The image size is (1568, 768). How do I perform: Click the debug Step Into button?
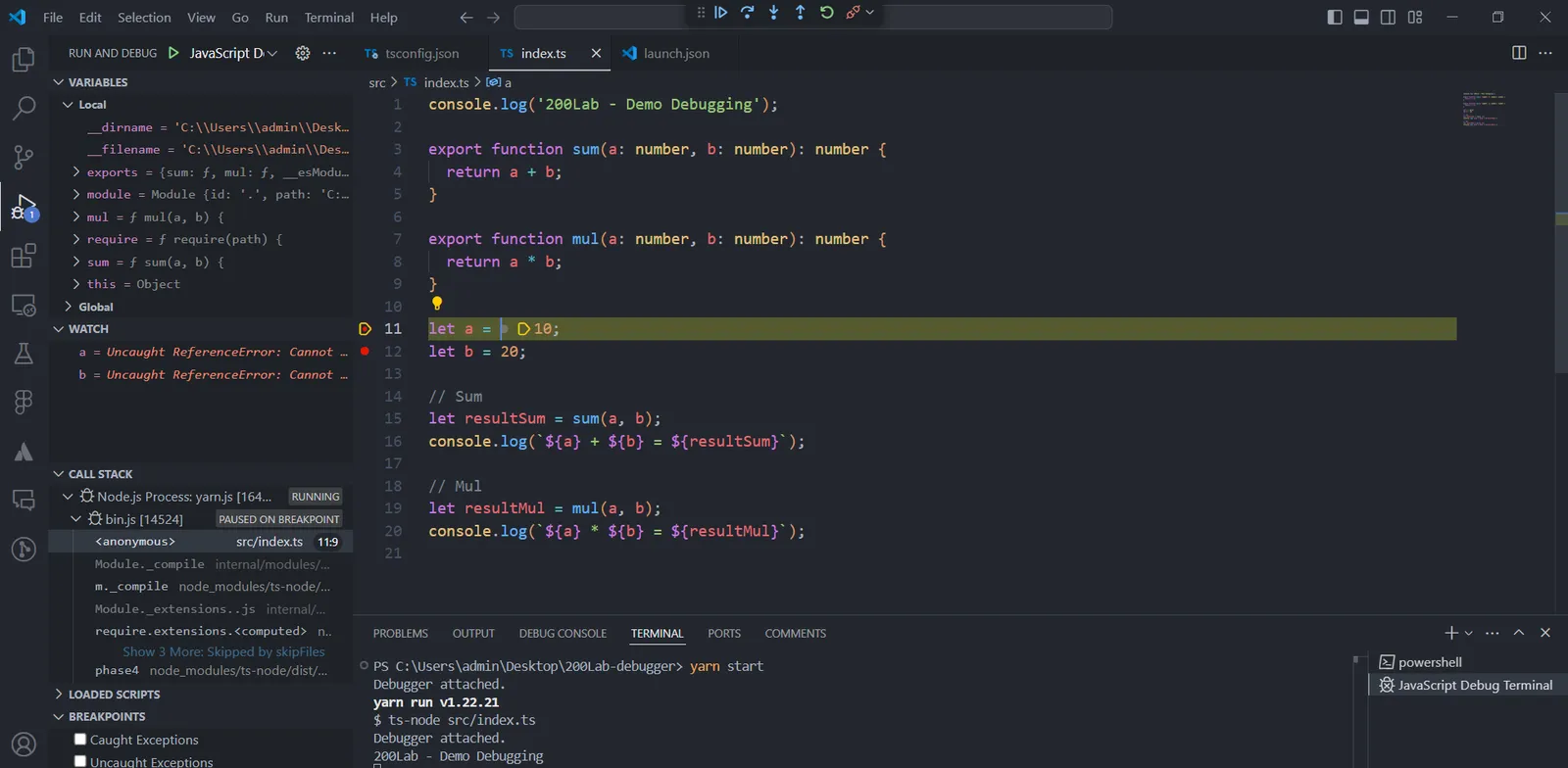point(774,13)
